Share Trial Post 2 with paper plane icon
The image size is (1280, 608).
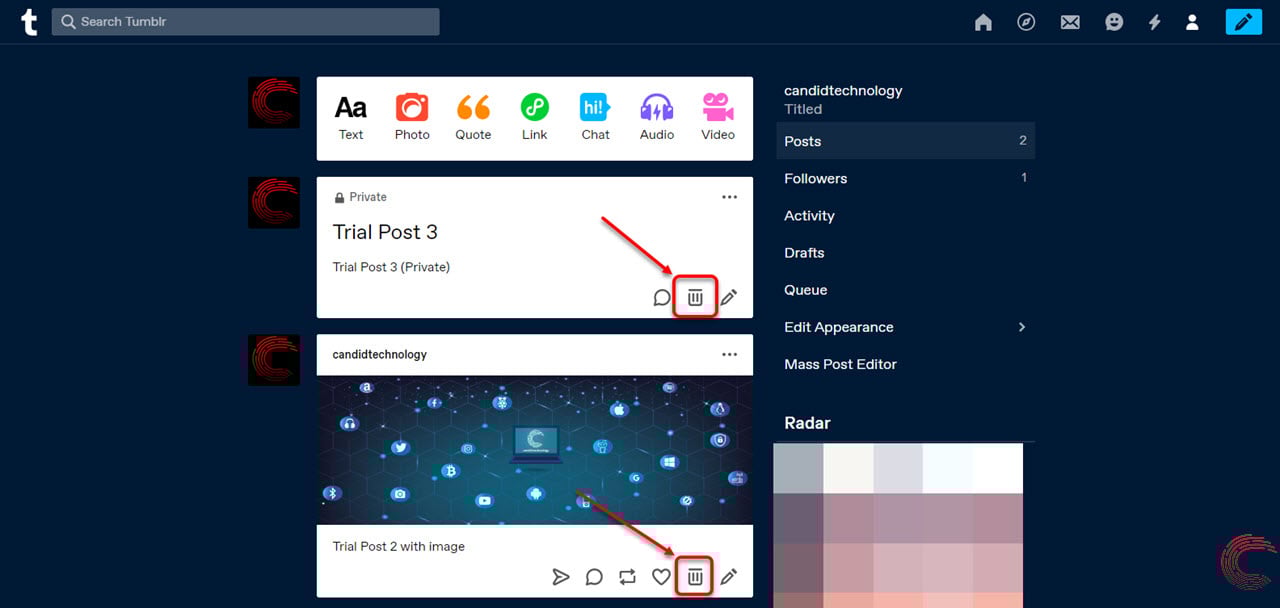click(x=561, y=576)
